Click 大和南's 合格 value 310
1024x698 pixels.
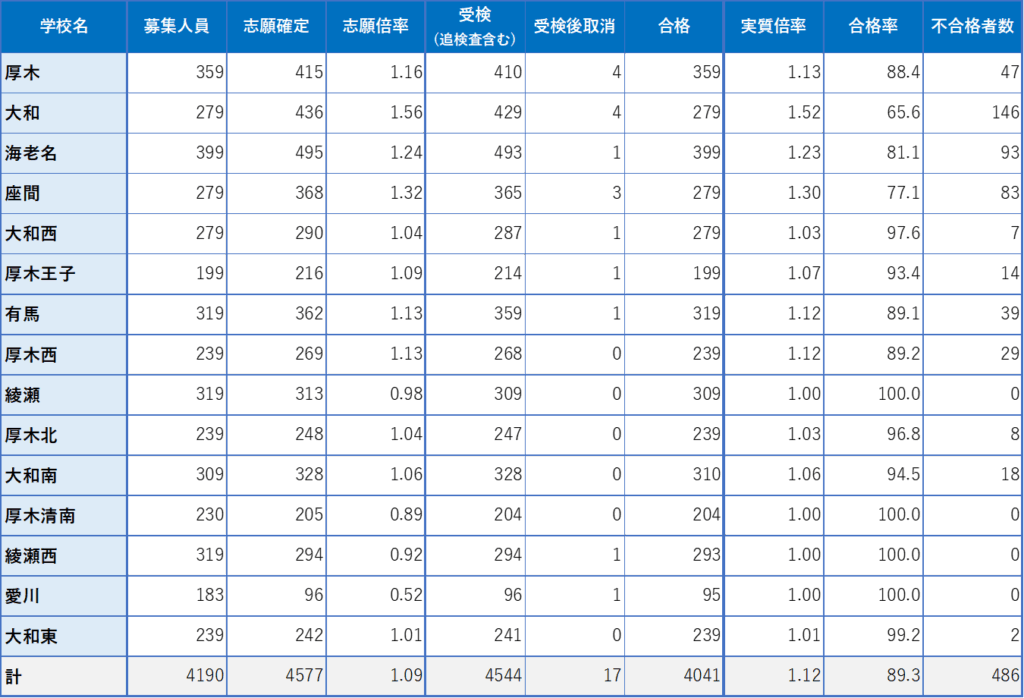coord(707,474)
